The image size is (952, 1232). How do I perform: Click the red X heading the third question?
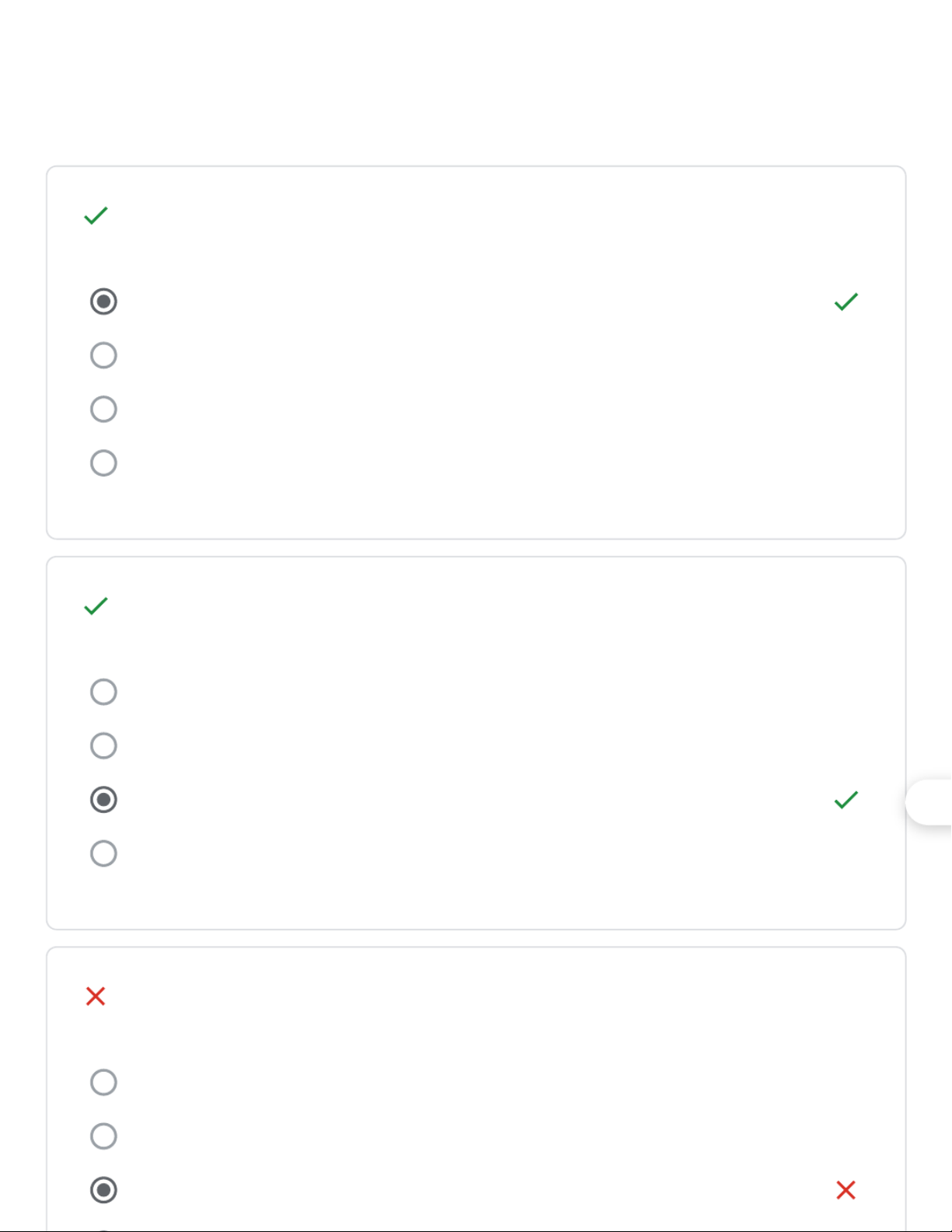coord(96,996)
